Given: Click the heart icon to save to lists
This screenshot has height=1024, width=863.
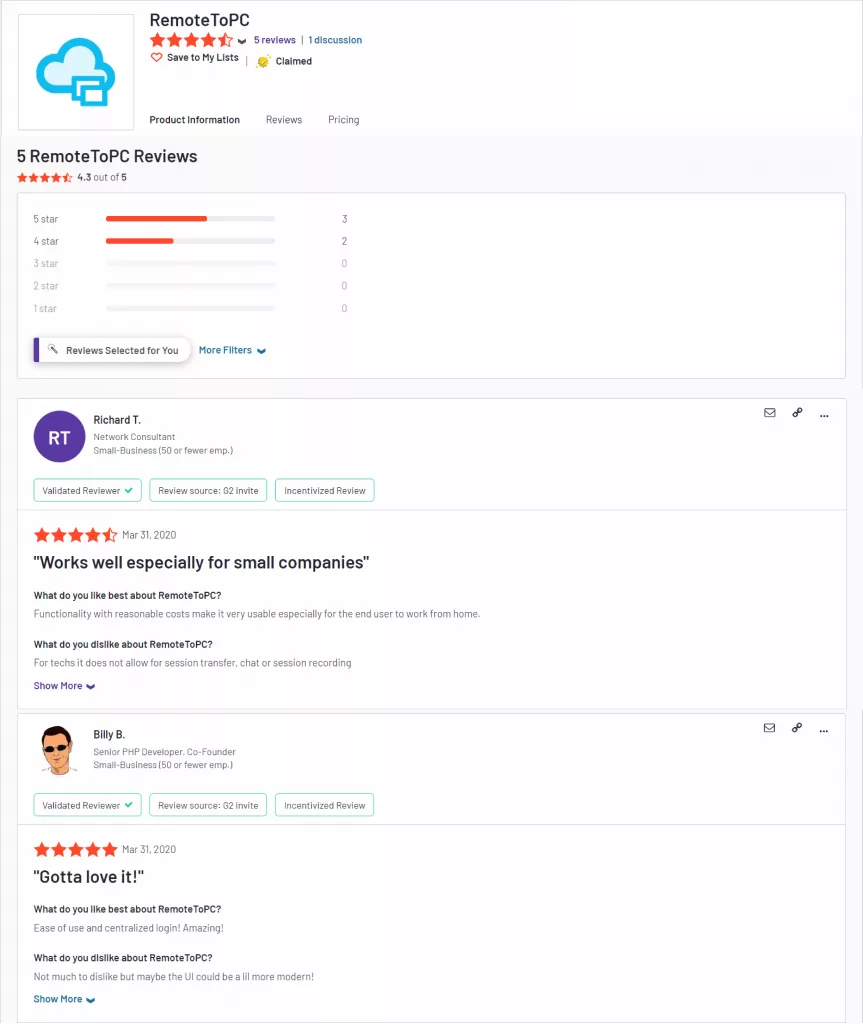Looking at the screenshot, I should pos(156,57).
